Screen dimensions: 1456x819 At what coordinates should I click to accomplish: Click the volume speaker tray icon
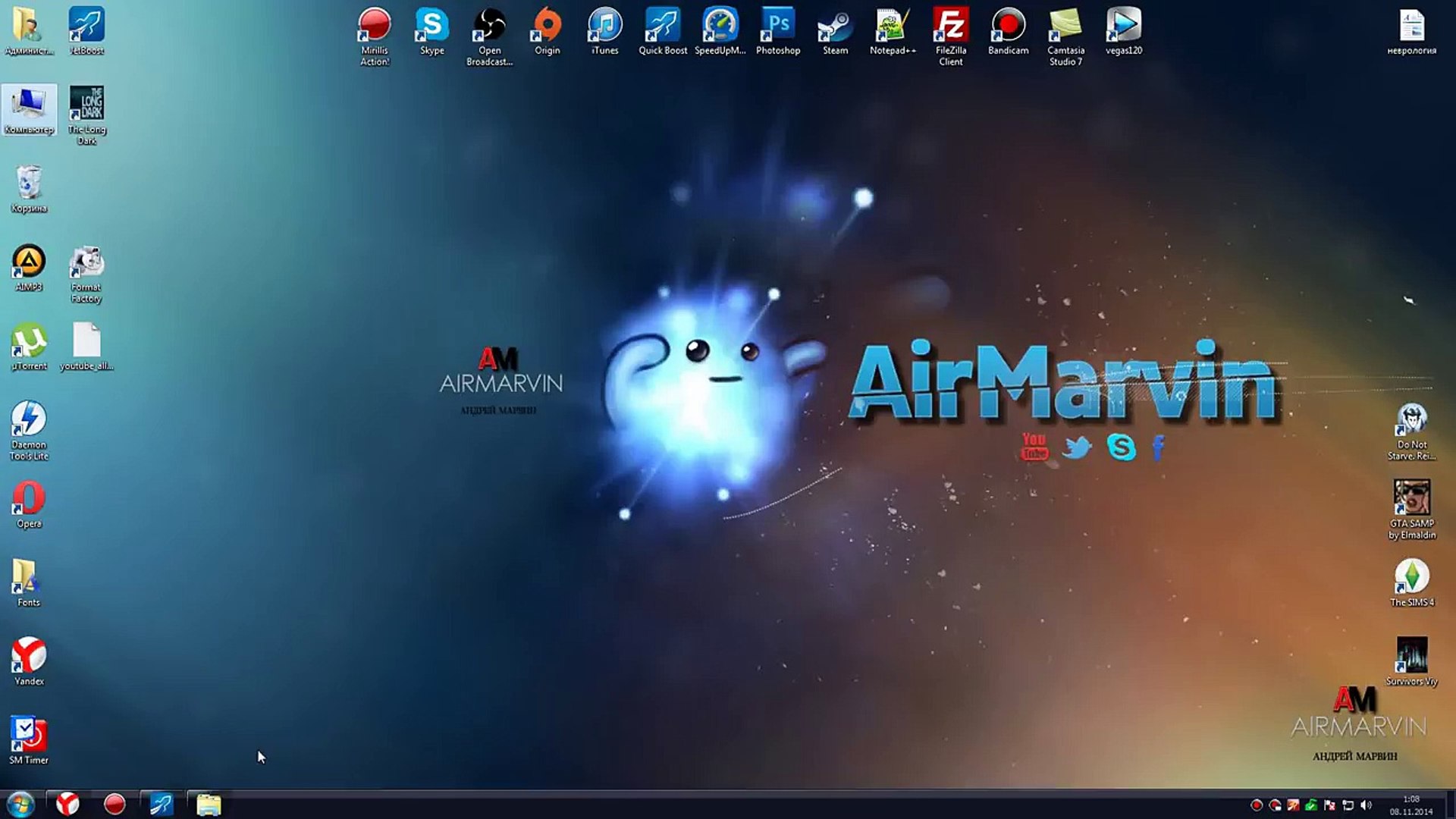(x=1367, y=805)
